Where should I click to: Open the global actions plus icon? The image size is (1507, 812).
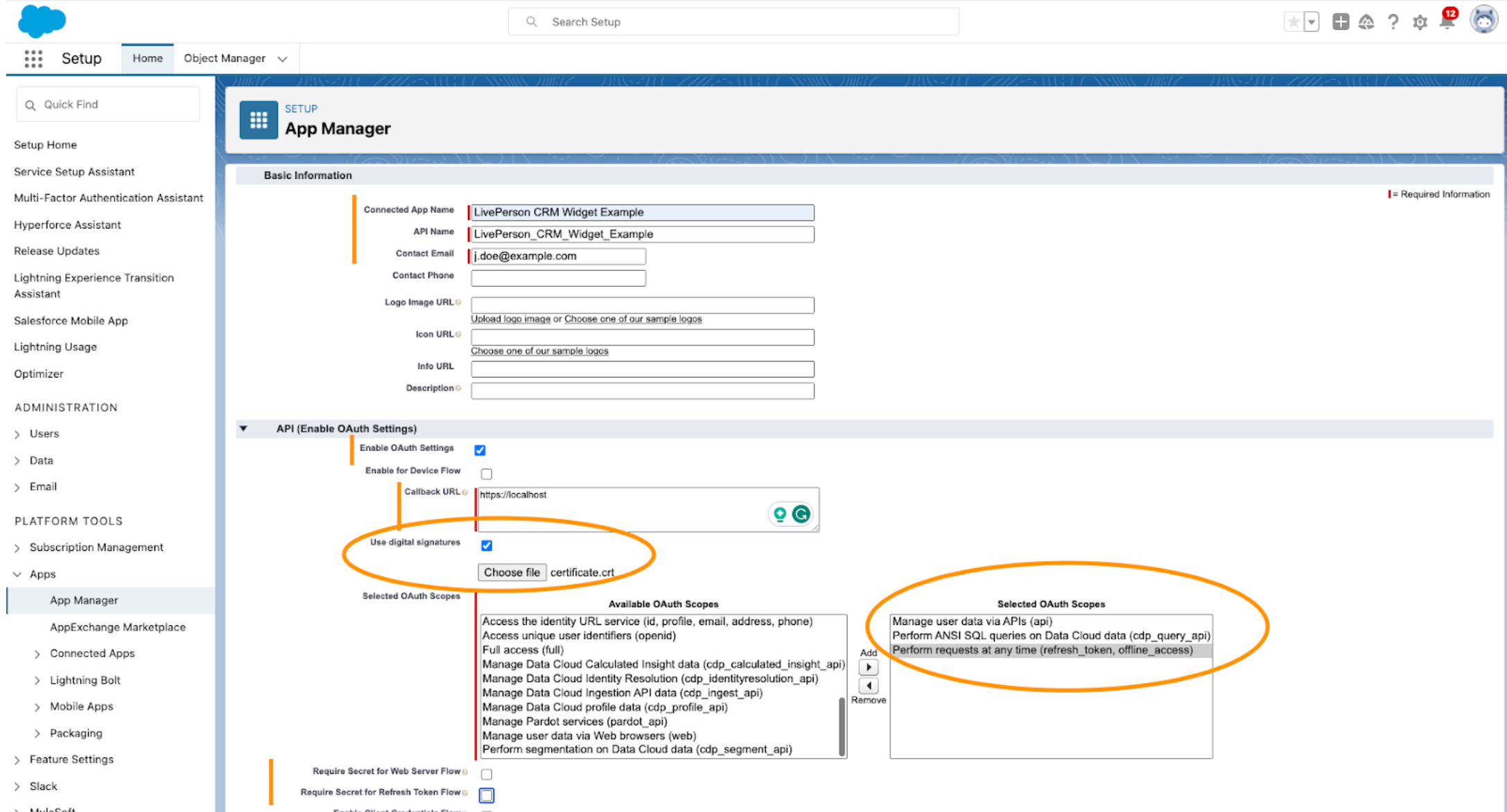[1341, 22]
